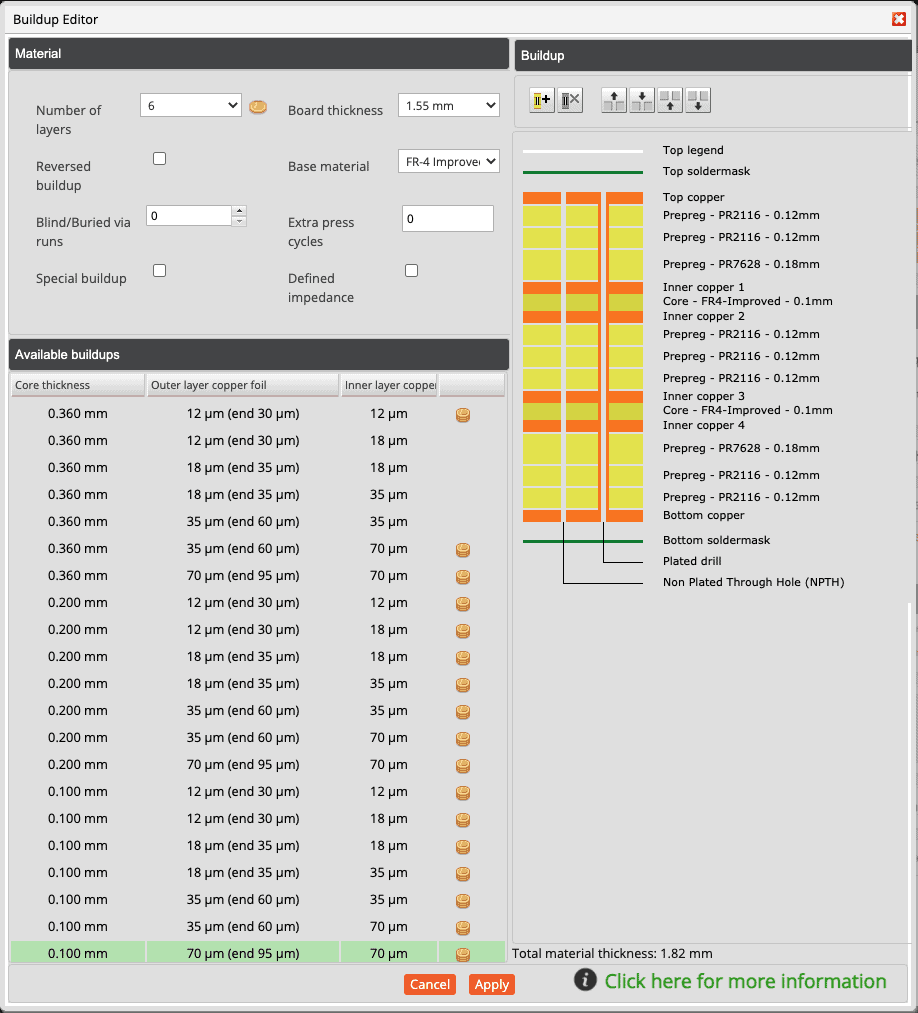Select the 0.360 mm 18 µm/35 µm buildup row
Screen dimensions: 918x1013
click(258, 495)
